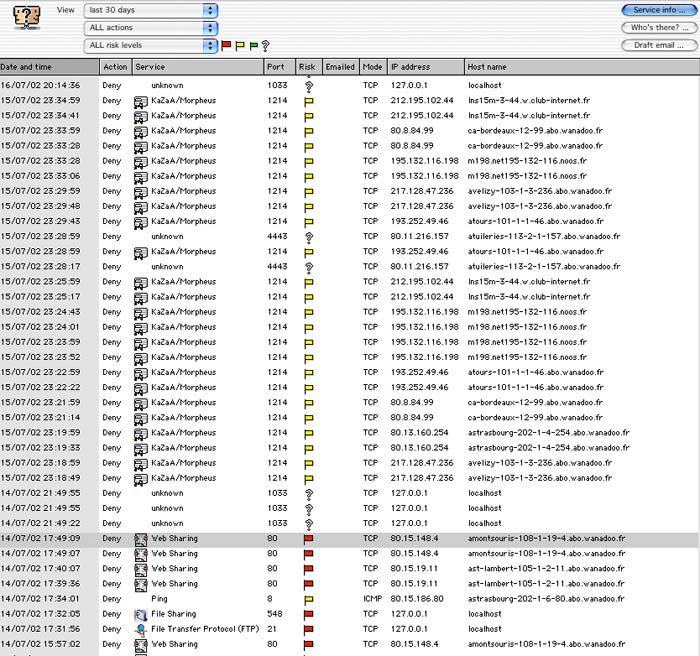700x656 pixels.
Task: Click the green risk flag filter icon
Action: coord(254,45)
